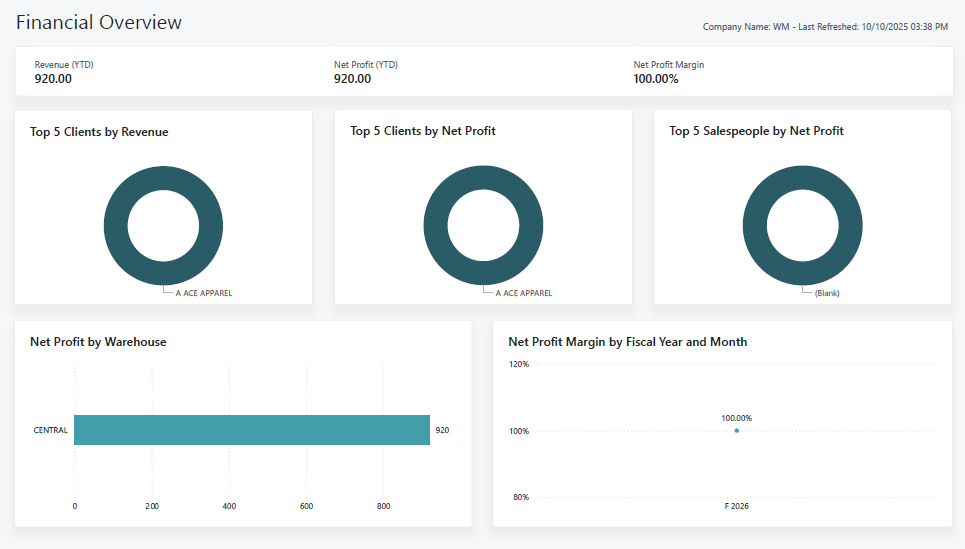Click A ACE APPAREL label under Revenue donut
The height and width of the screenshot is (549, 965).
(203, 293)
